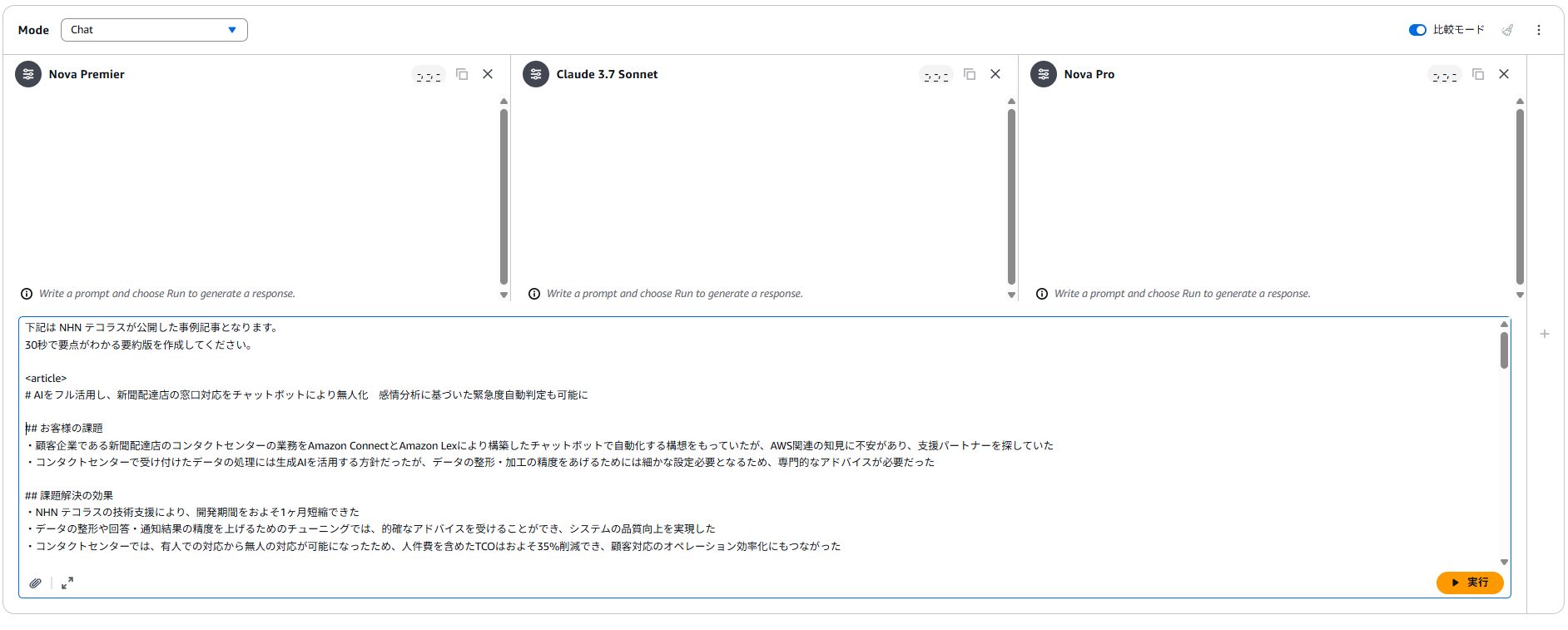
Task: Click the prompt box scroll-down arrow
Action: (1504, 562)
